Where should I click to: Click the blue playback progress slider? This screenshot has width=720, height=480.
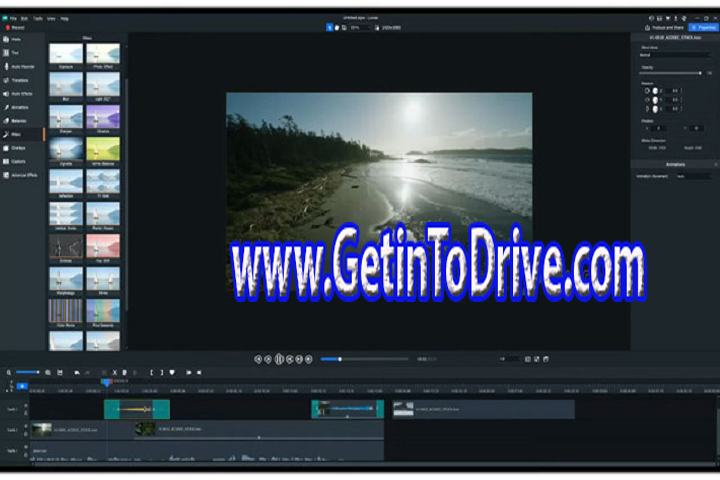point(364,359)
